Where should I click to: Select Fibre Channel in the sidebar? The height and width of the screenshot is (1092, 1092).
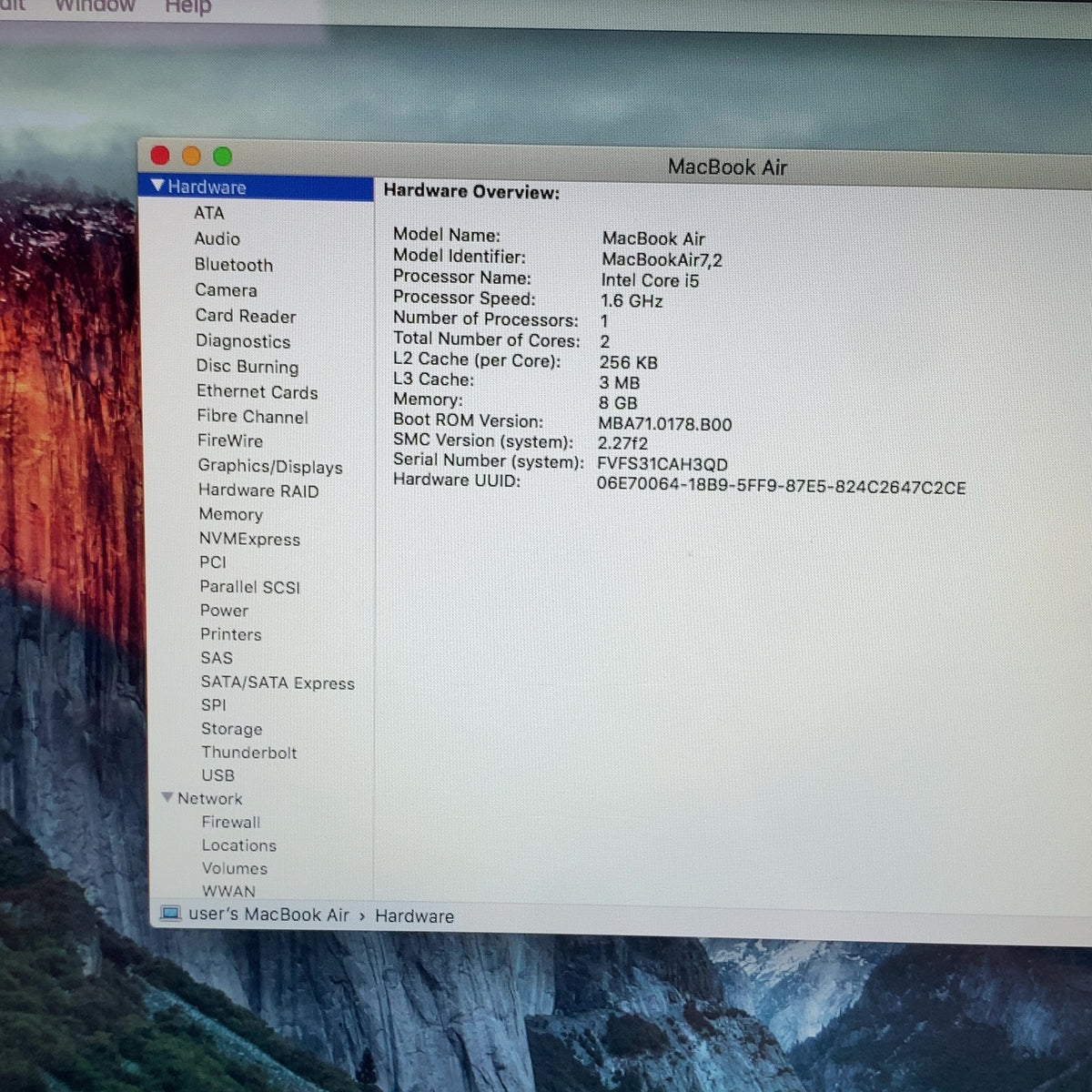point(252,416)
